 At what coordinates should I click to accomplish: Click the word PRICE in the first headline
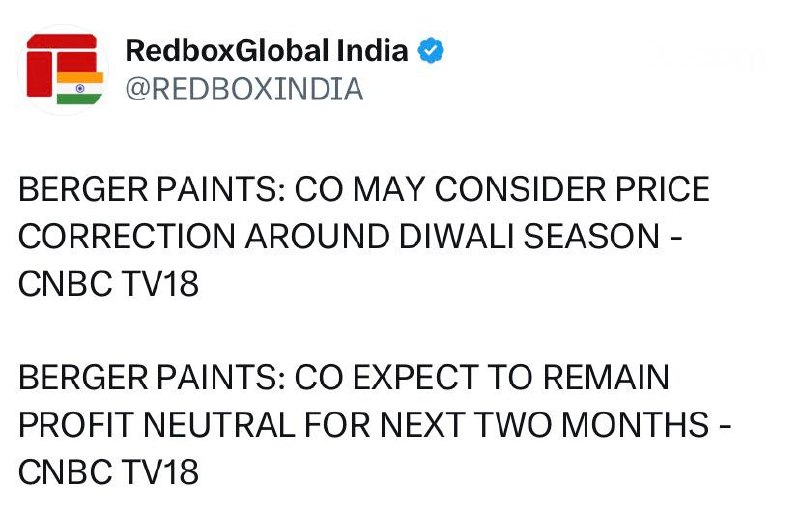click(662, 189)
